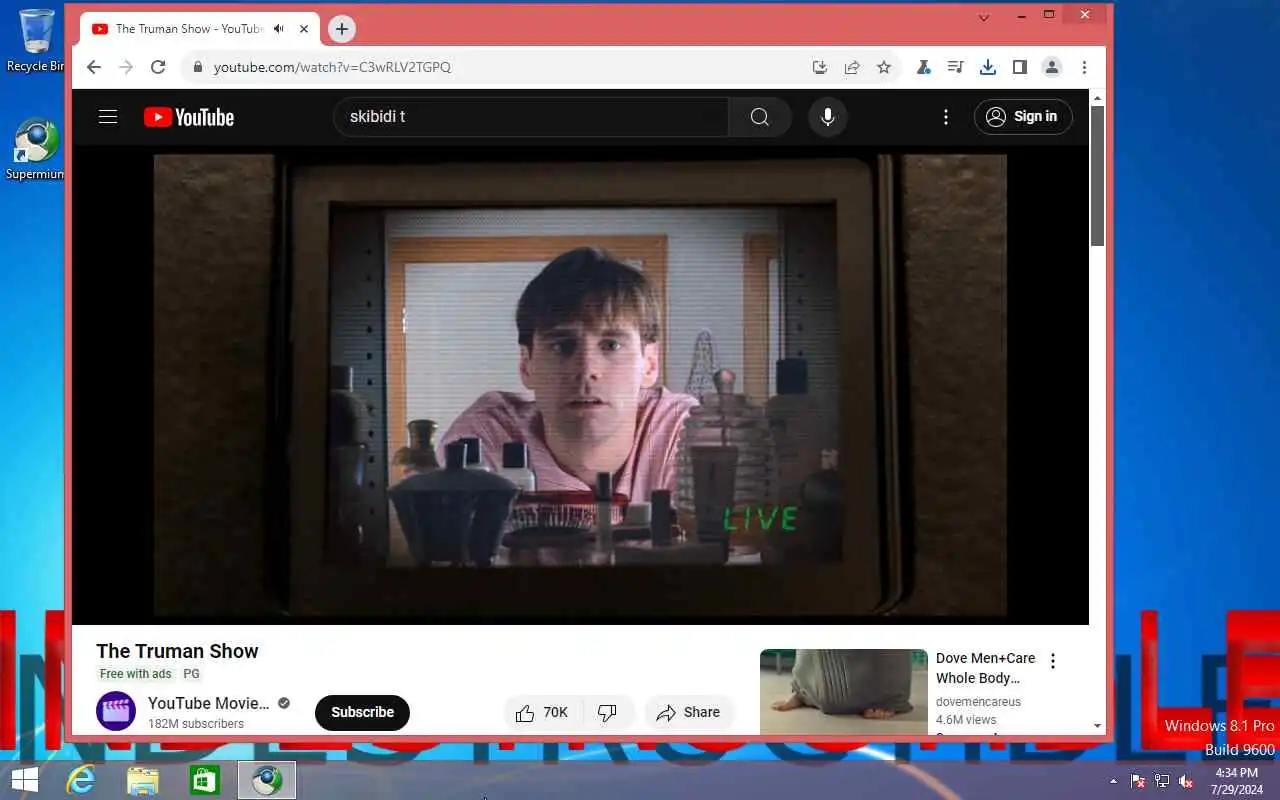1280x800 pixels.
Task: Open YouTube Movies channel avatar
Action: [x=116, y=711]
